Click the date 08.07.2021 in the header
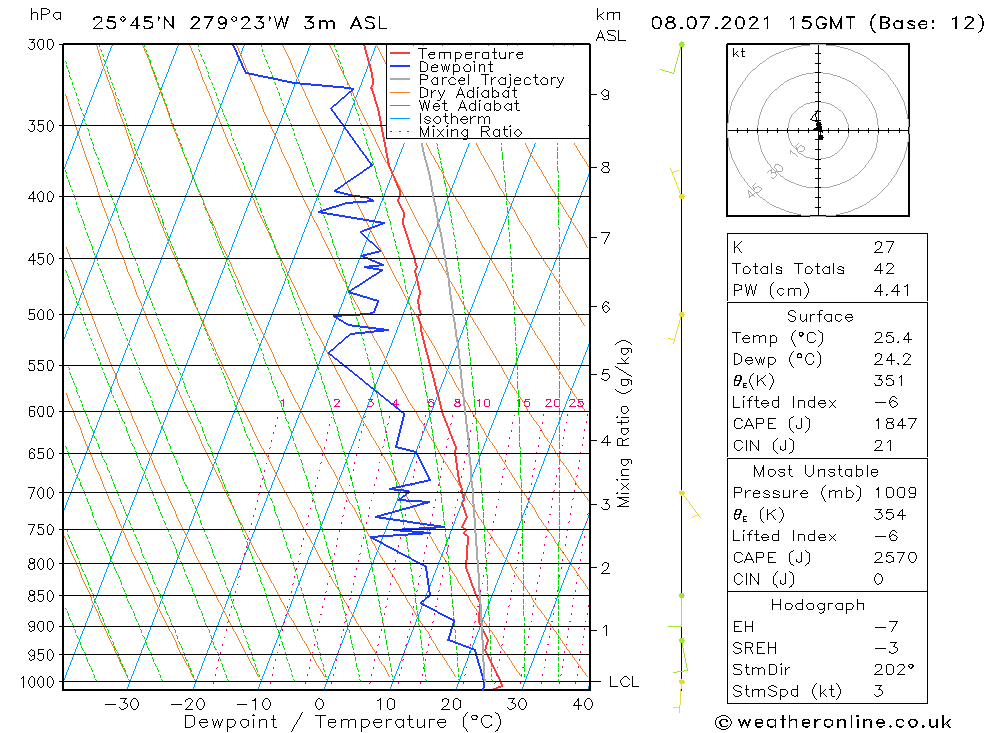This screenshot has height=733, width=1000. coord(710,23)
